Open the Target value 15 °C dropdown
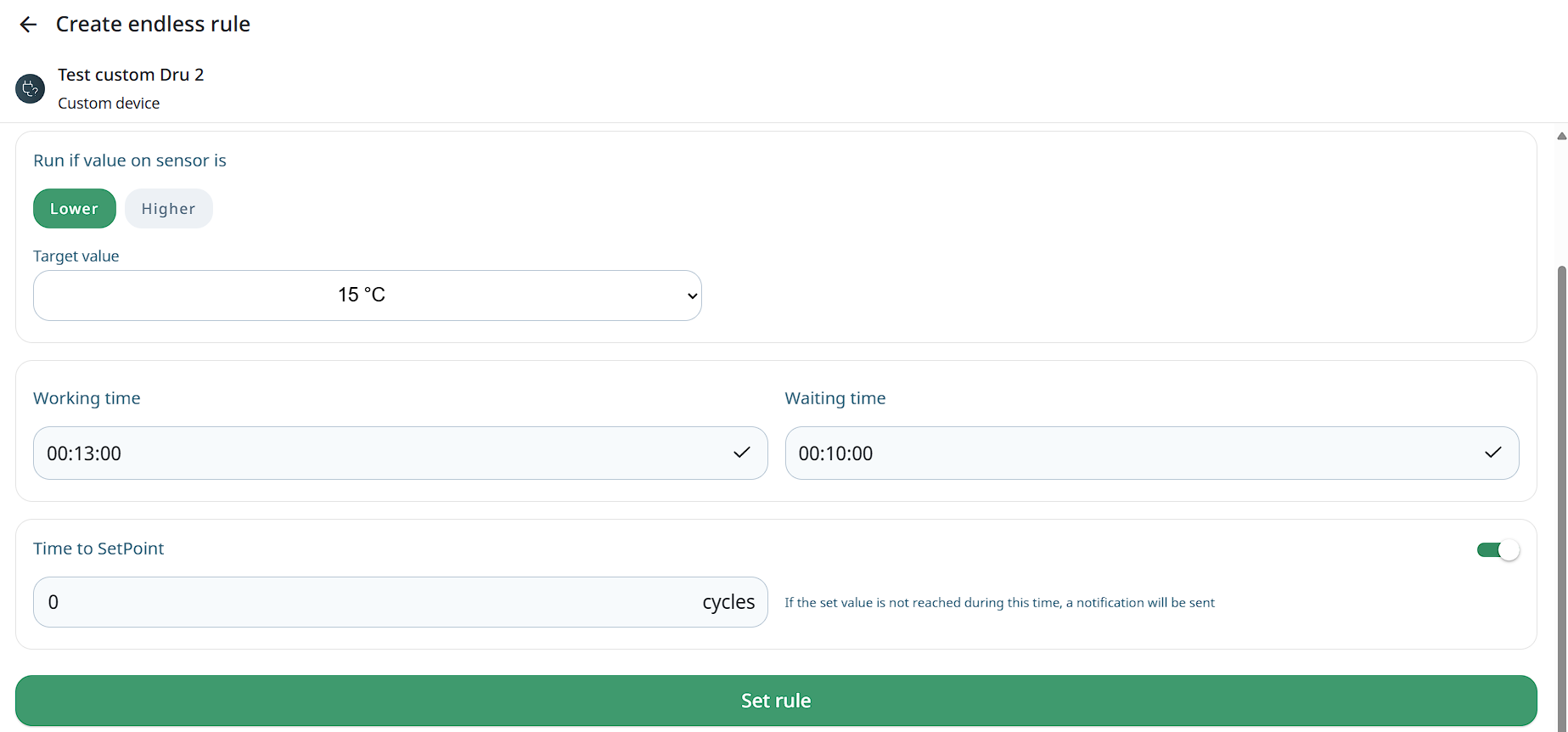Screen dimensions: 1568x732 (367, 296)
